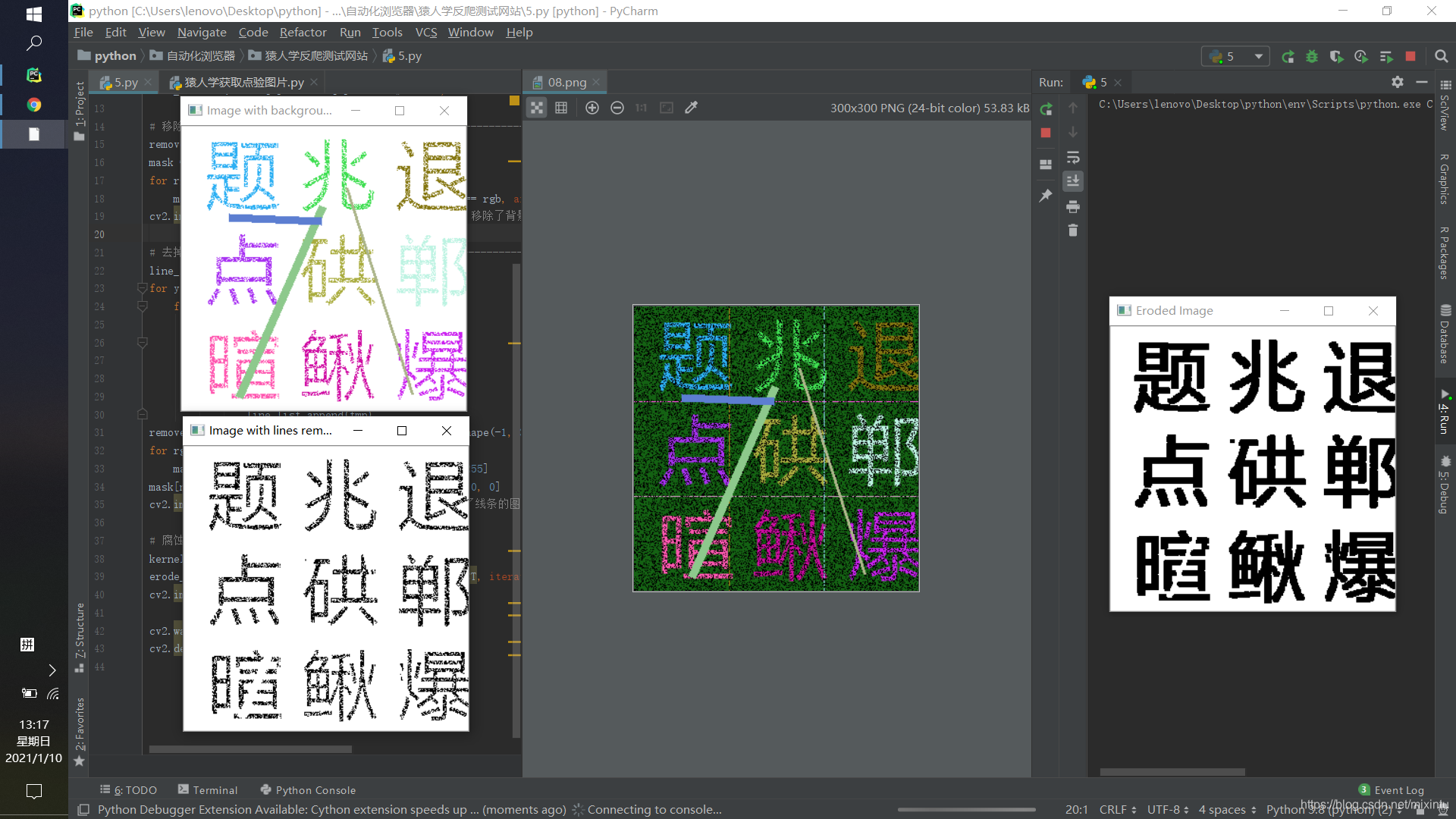Activate the color picker in the image viewer

coord(691,108)
